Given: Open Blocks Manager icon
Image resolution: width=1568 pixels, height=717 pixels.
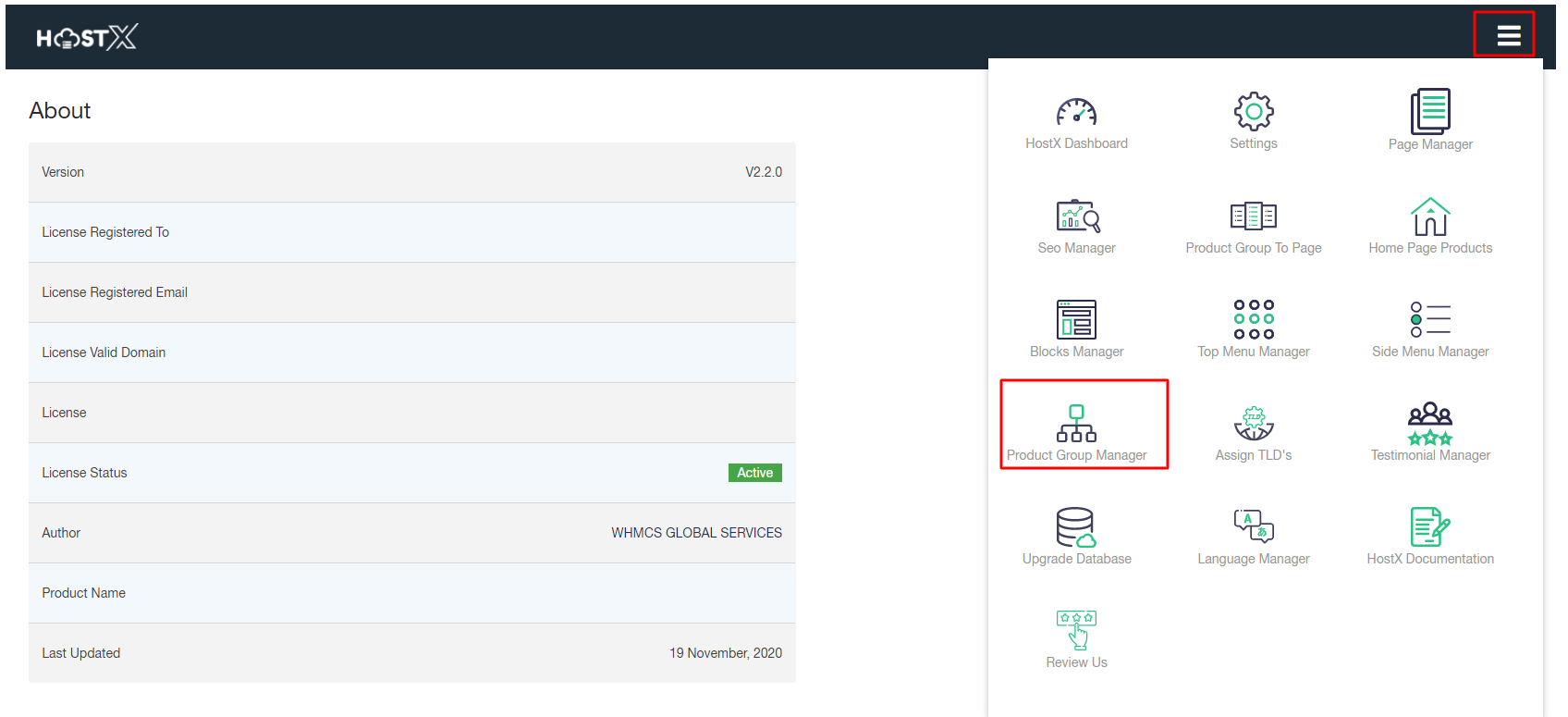Looking at the screenshot, I should tap(1076, 320).
